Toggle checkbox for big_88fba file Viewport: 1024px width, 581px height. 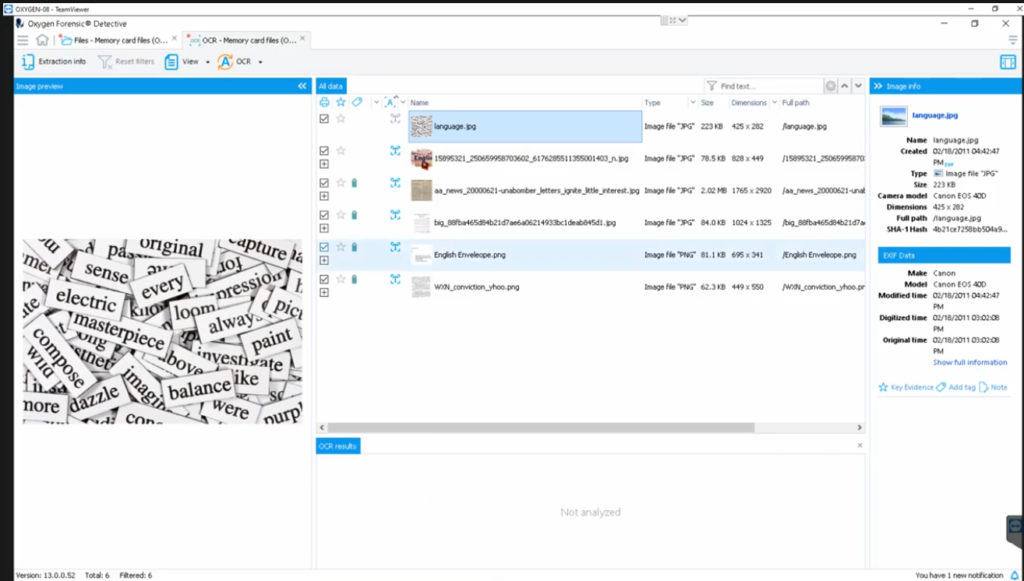324,215
